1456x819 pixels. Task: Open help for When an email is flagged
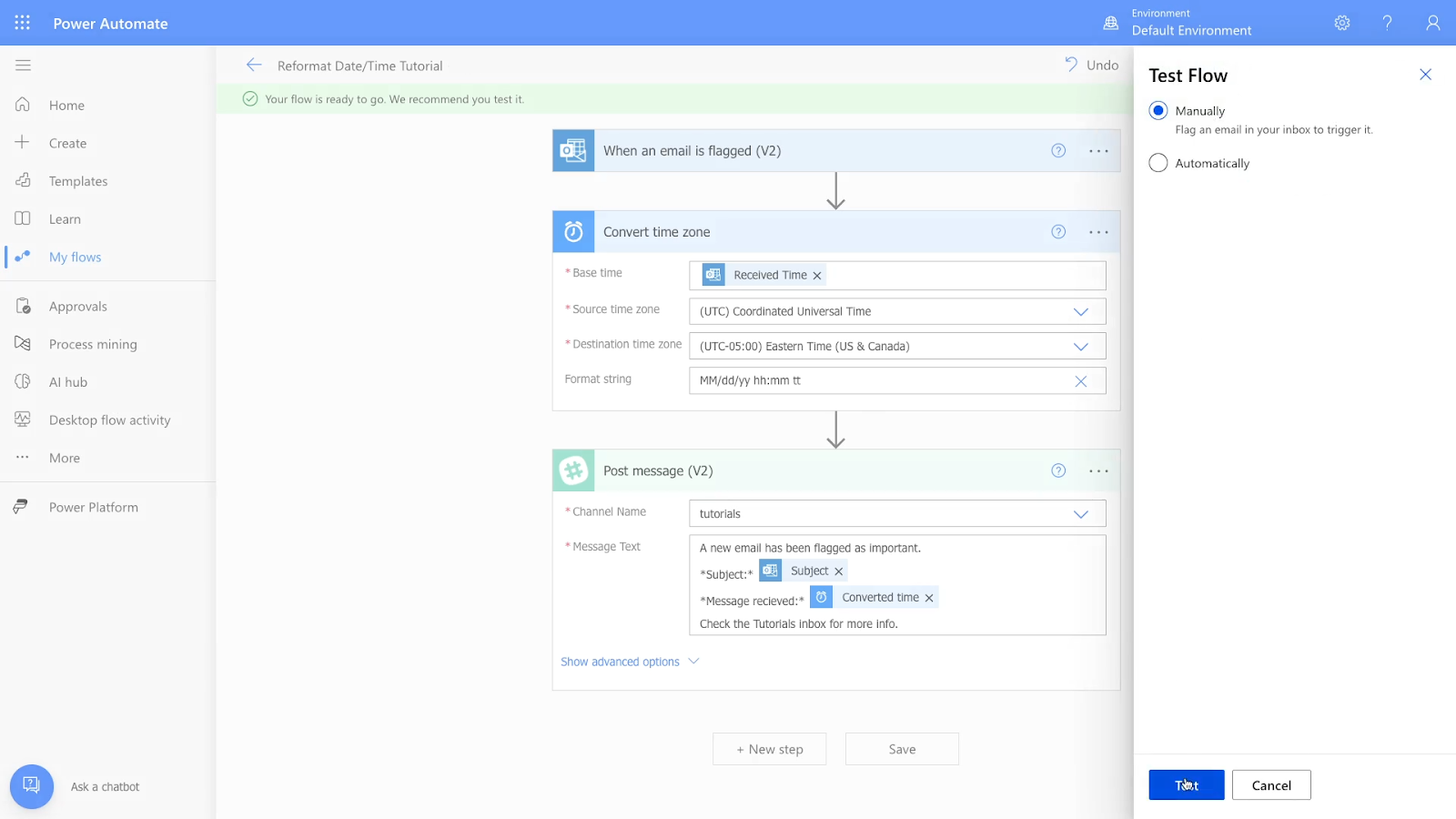1058,151
